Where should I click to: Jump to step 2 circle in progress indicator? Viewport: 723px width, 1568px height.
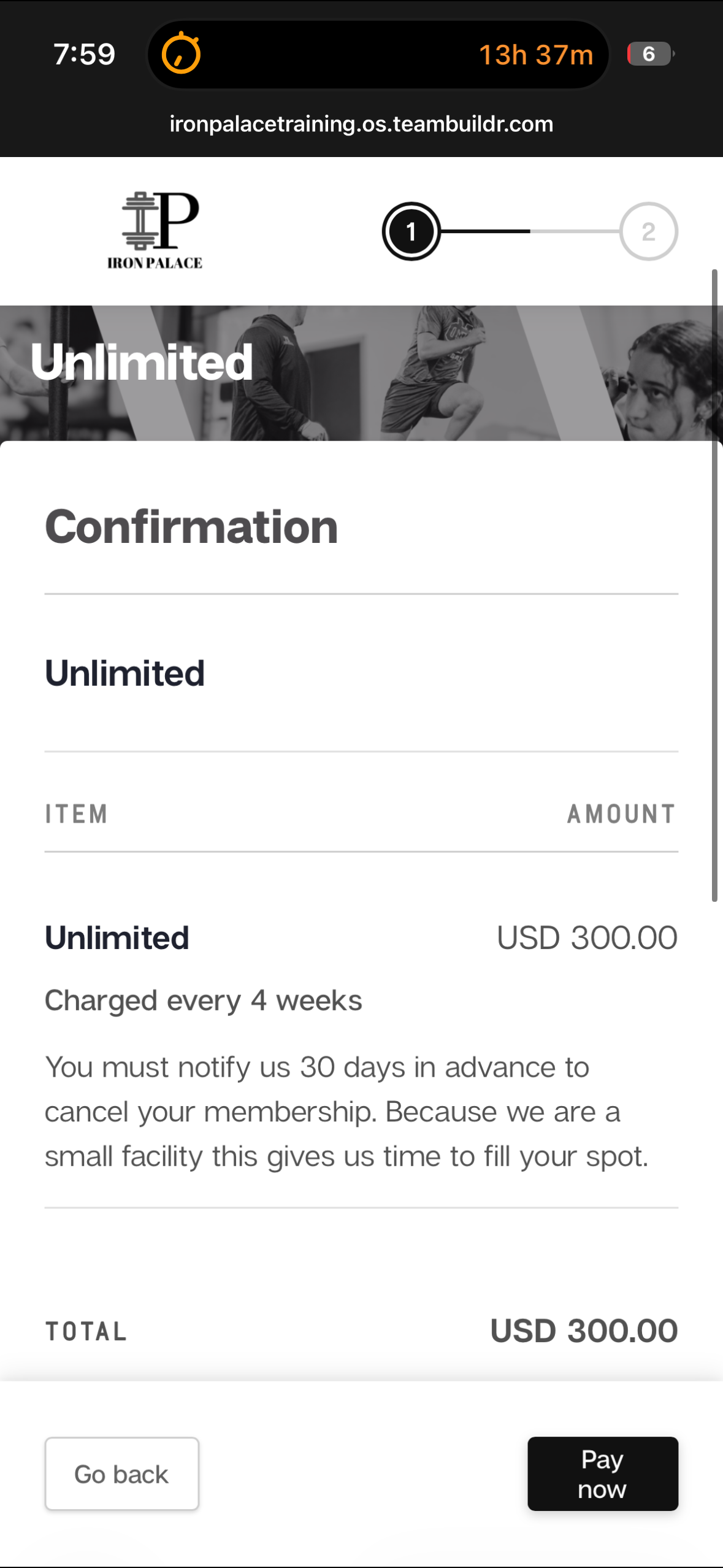pos(648,231)
